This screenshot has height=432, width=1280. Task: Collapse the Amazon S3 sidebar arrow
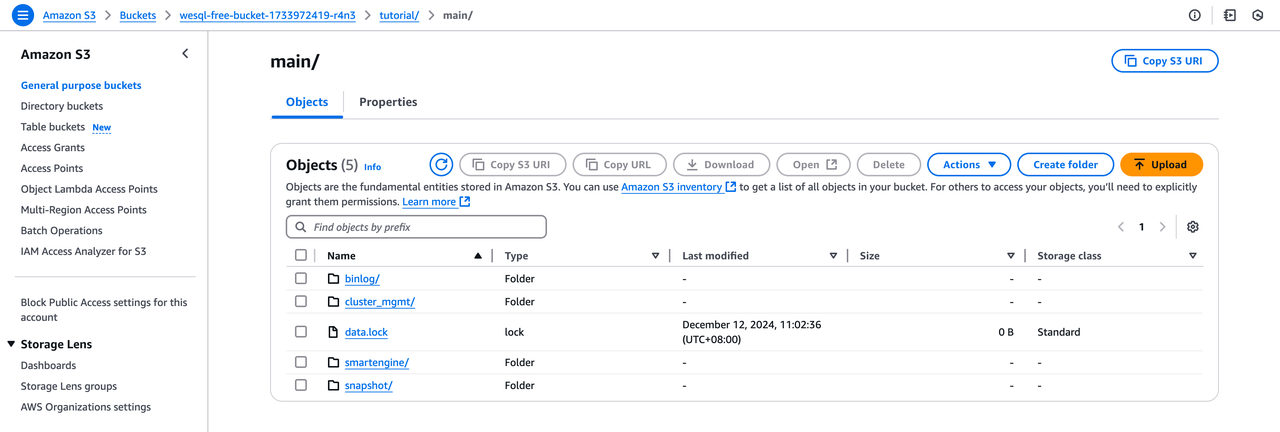[x=185, y=54]
